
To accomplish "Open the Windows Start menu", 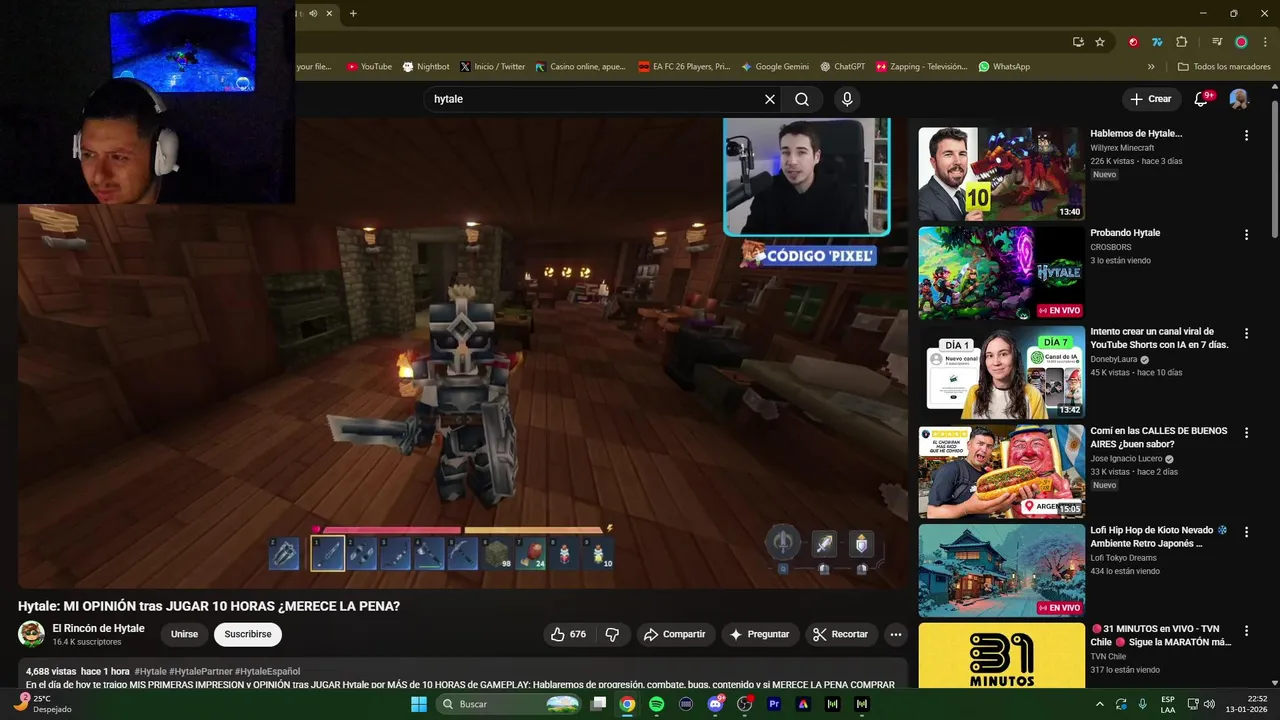I will pyautogui.click(x=419, y=704).
